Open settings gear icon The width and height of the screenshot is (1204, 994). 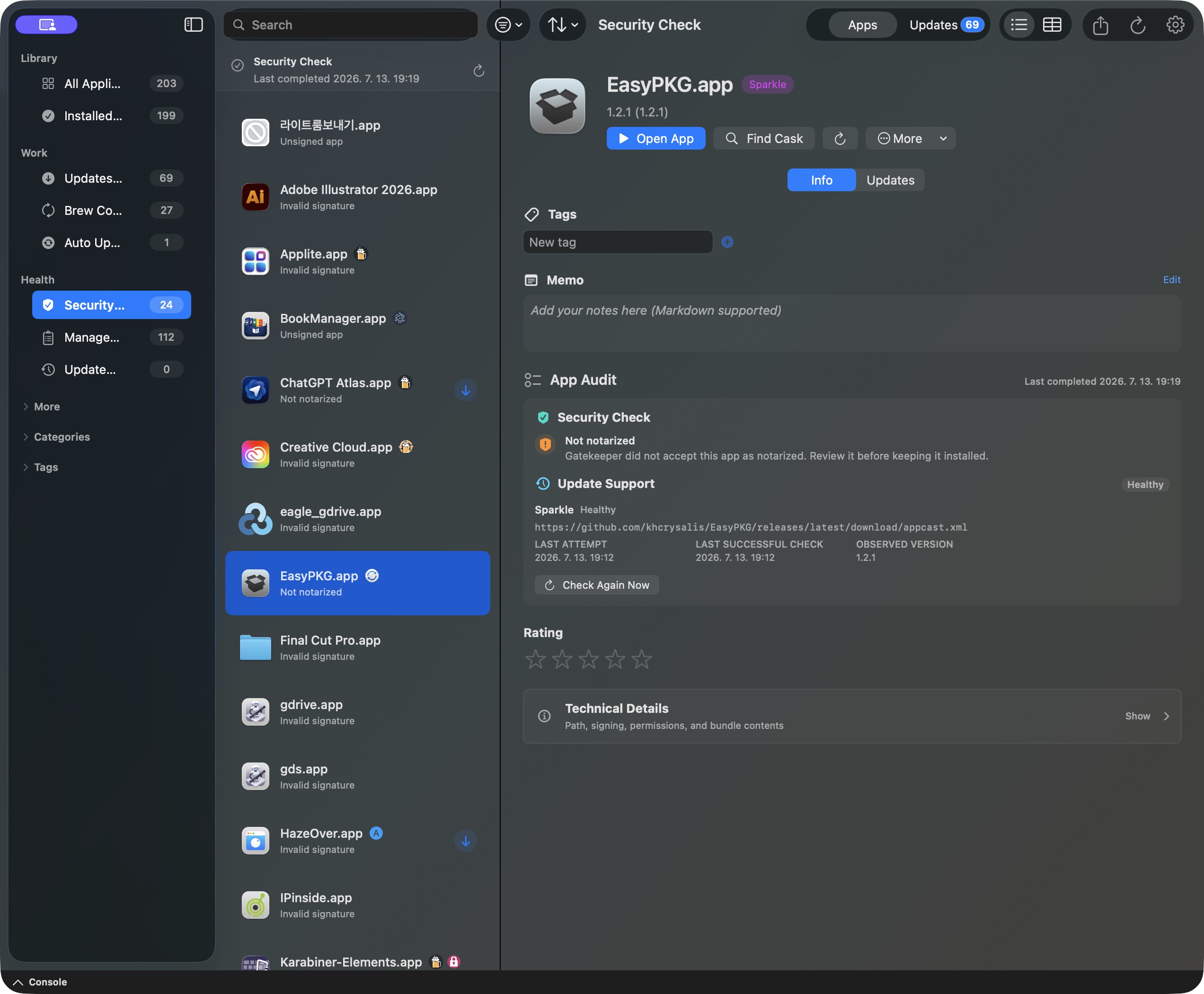click(1175, 25)
